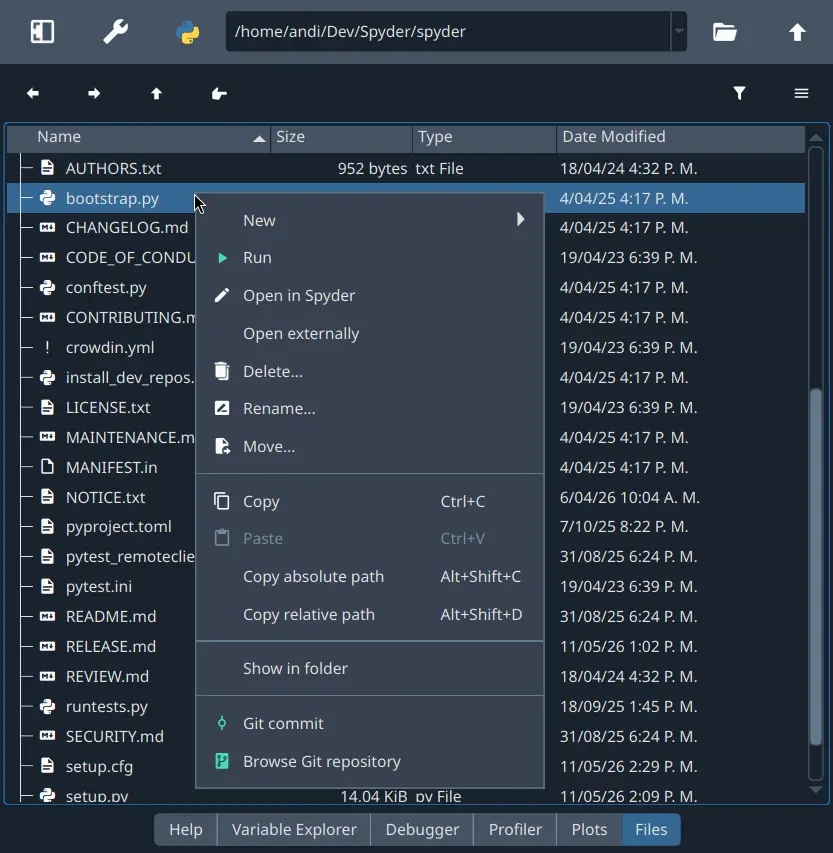Click the 952 bytes size cell

[372, 169]
